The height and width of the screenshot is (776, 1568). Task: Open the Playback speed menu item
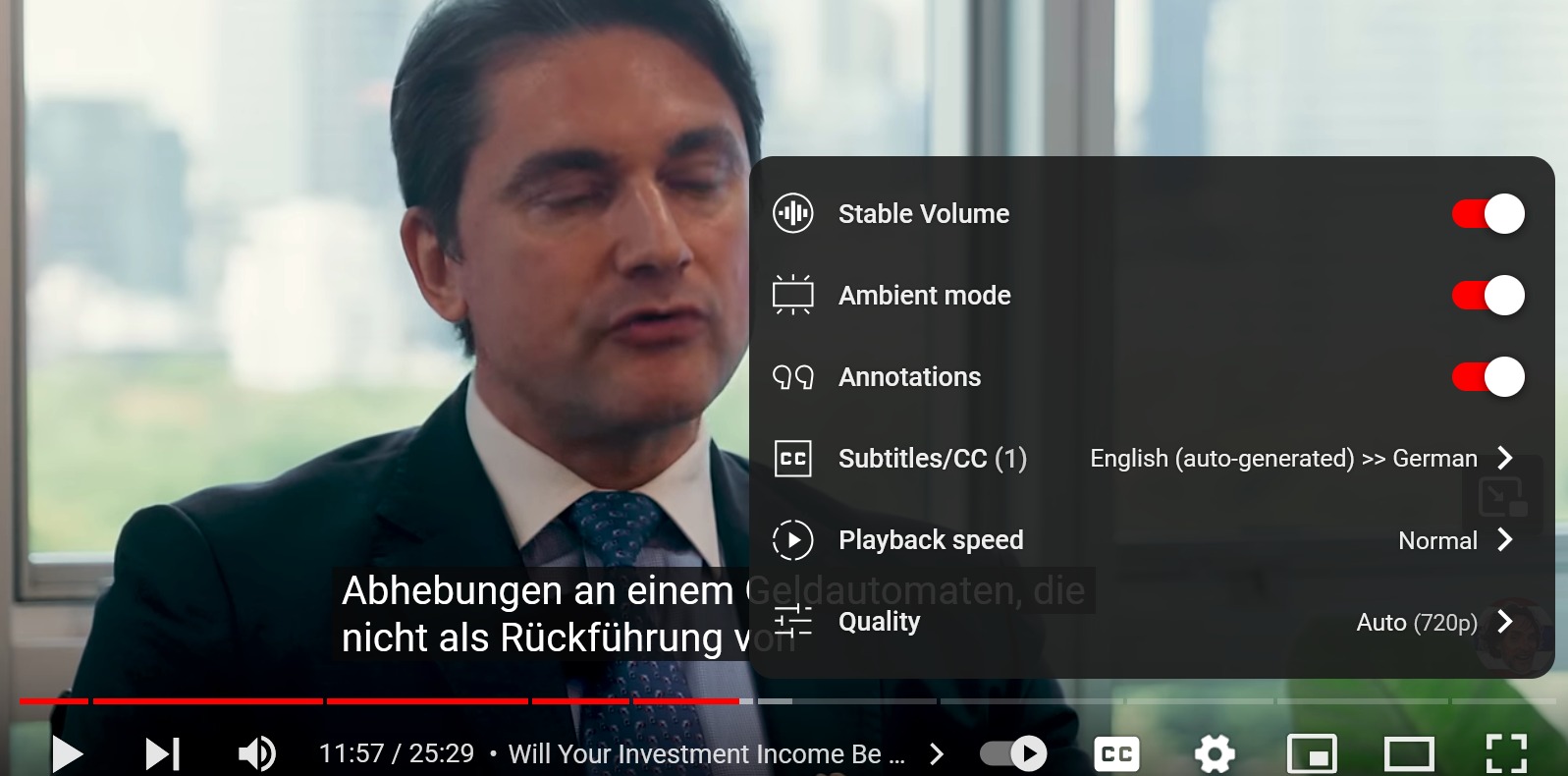[x=1152, y=539]
